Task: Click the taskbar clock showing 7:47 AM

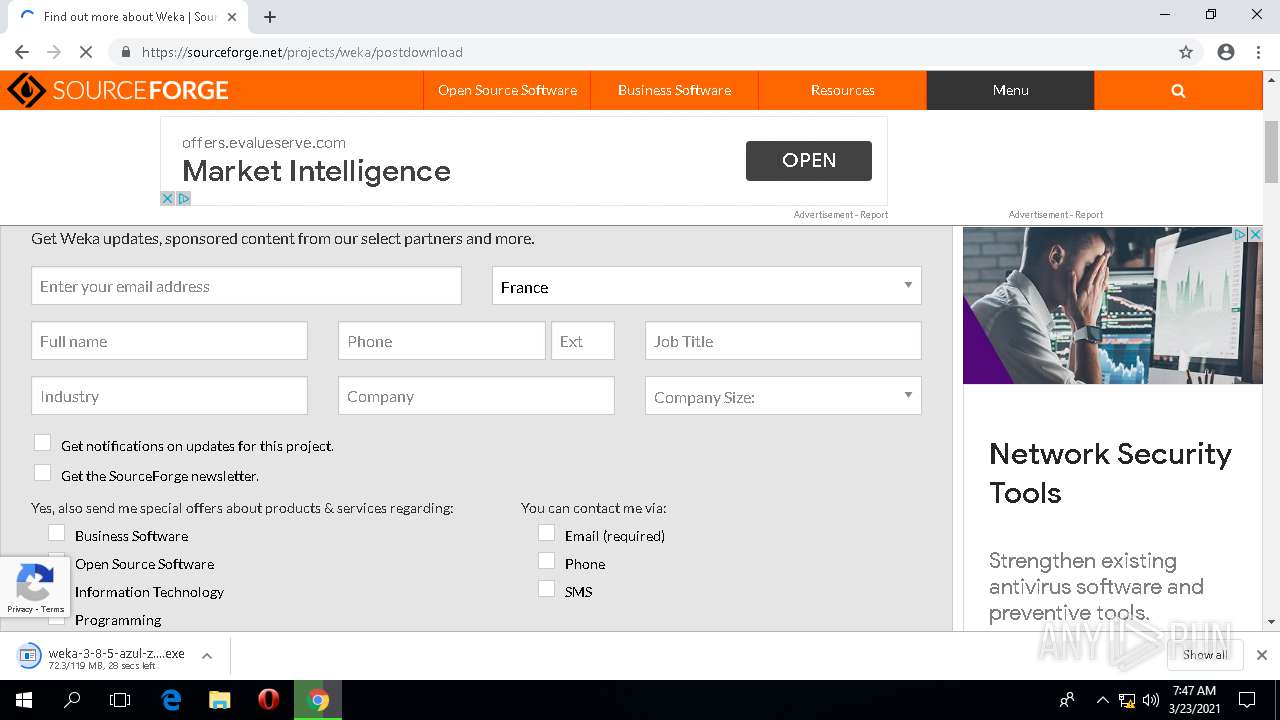Action: click(x=1194, y=700)
